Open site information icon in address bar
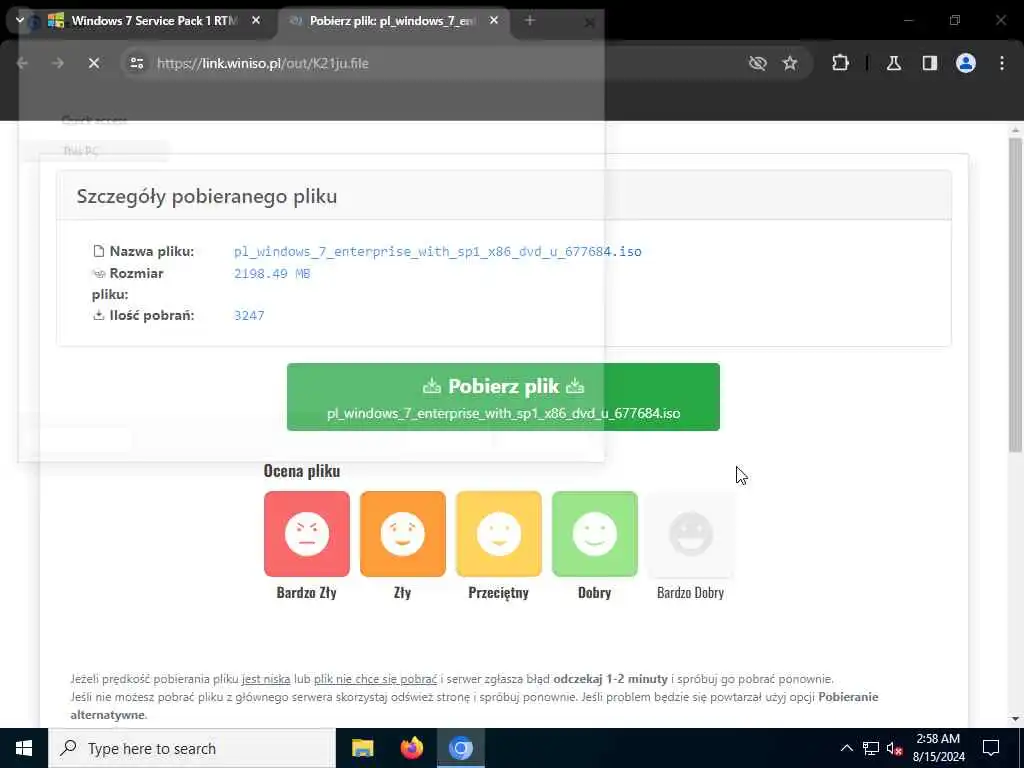The width and height of the screenshot is (1024, 768). (x=136, y=63)
